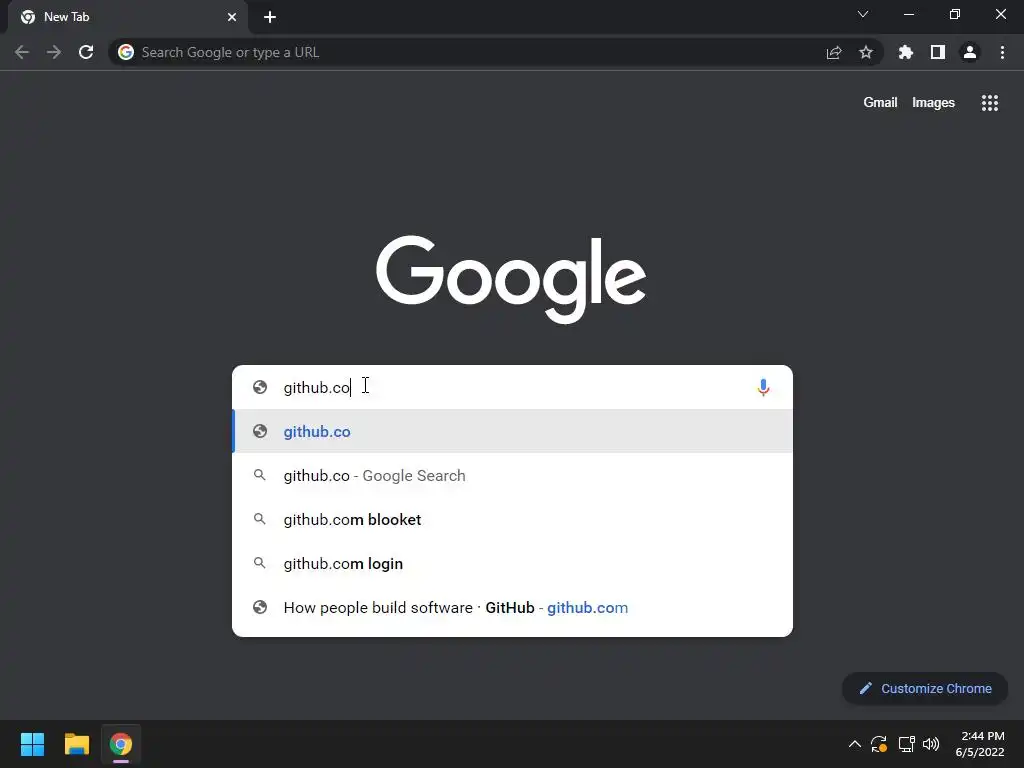Open network status tray icon

point(906,744)
